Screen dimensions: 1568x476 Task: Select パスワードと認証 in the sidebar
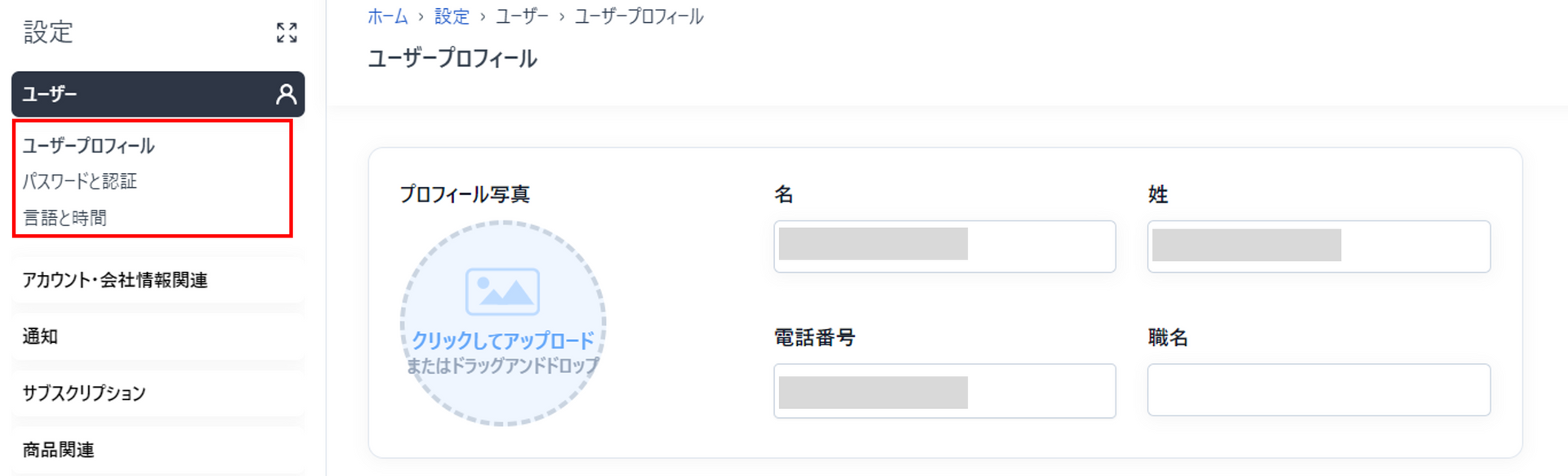79,181
